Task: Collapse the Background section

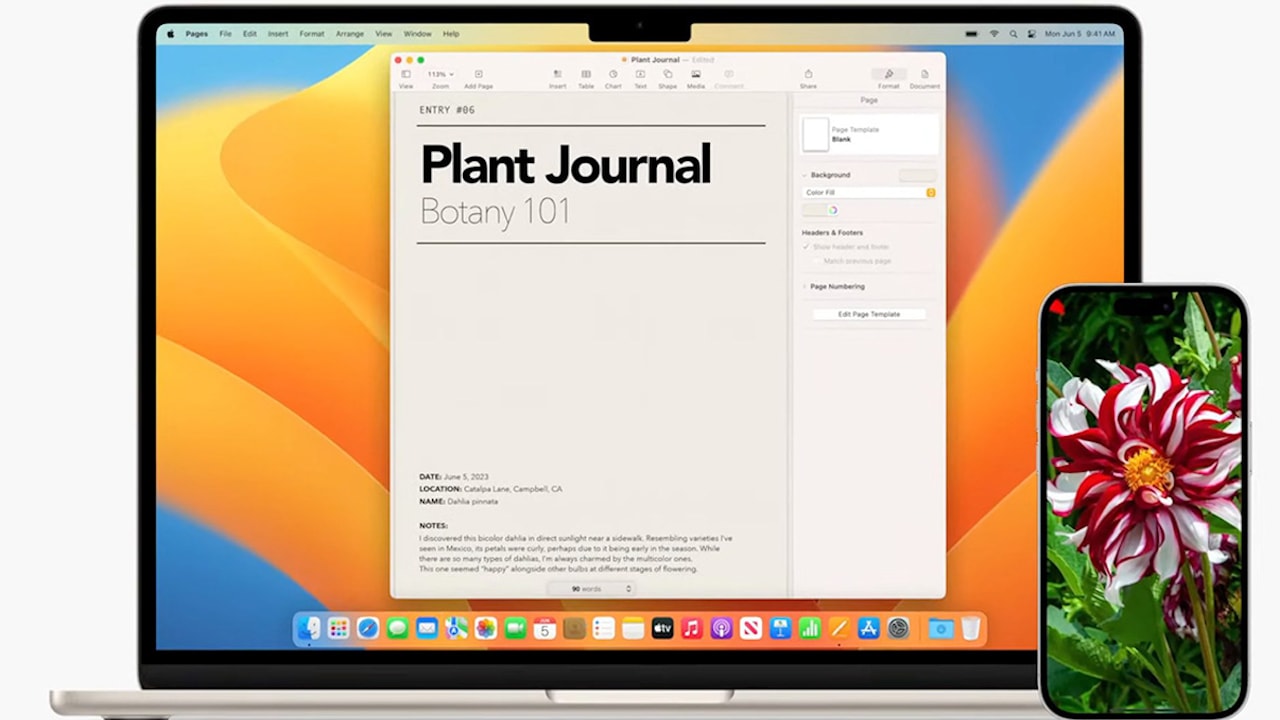Action: pos(804,175)
